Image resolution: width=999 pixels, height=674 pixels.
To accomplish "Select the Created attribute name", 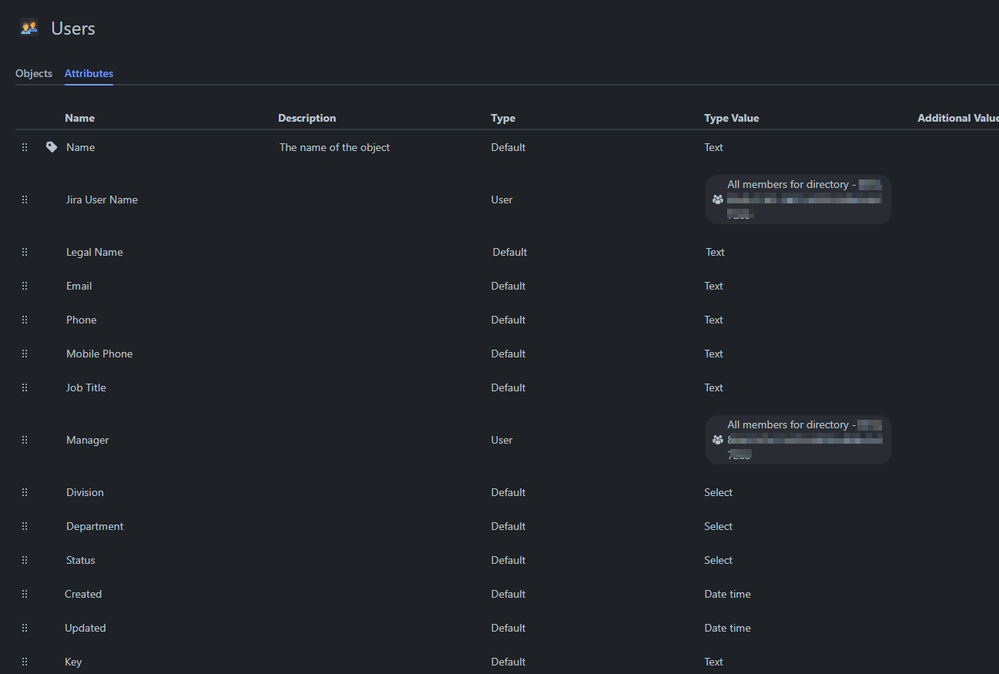I will pyautogui.click(x=83, y=594).
